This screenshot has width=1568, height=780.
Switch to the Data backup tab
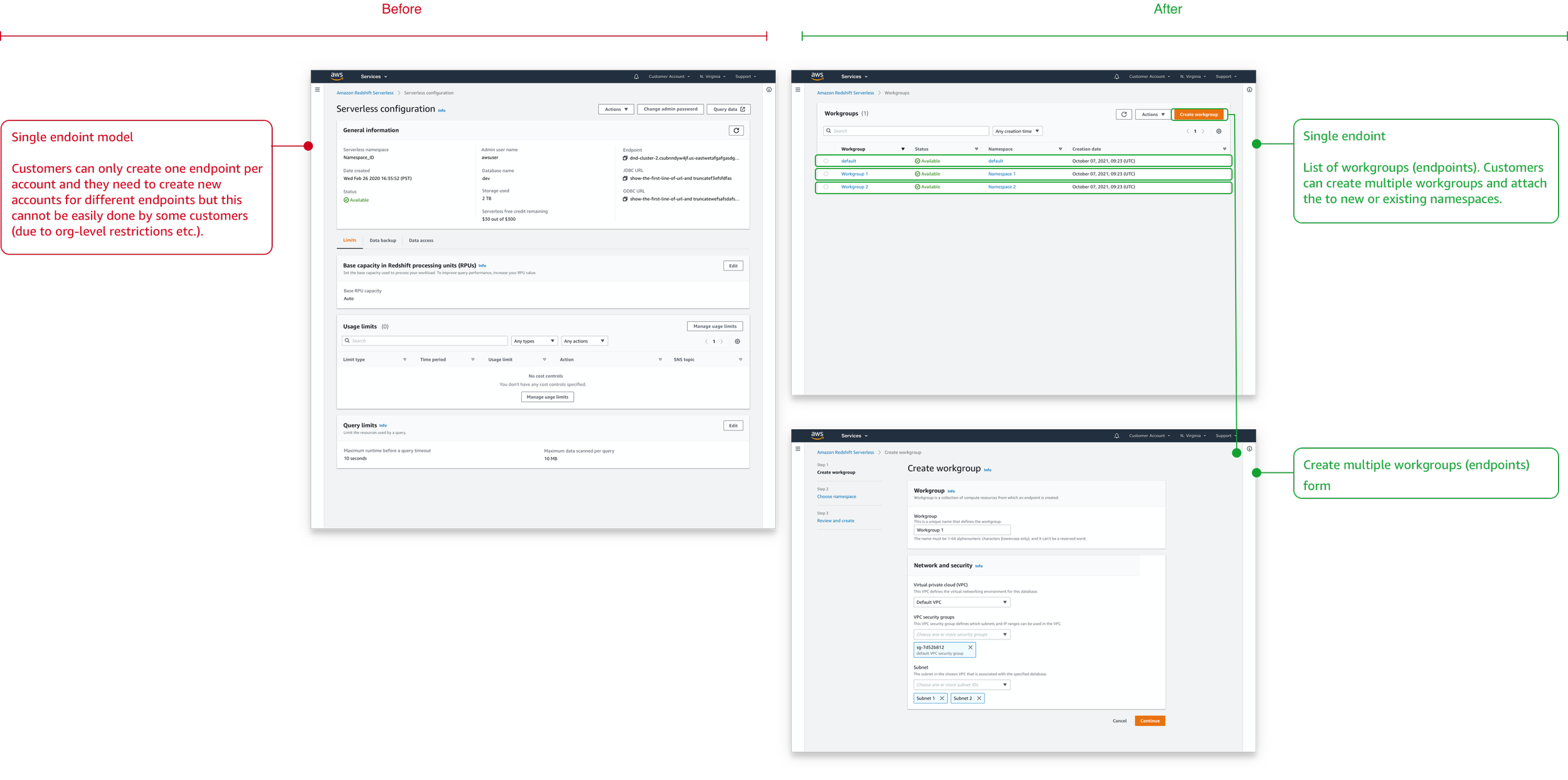pyautogui.click(x=383, y=240)
